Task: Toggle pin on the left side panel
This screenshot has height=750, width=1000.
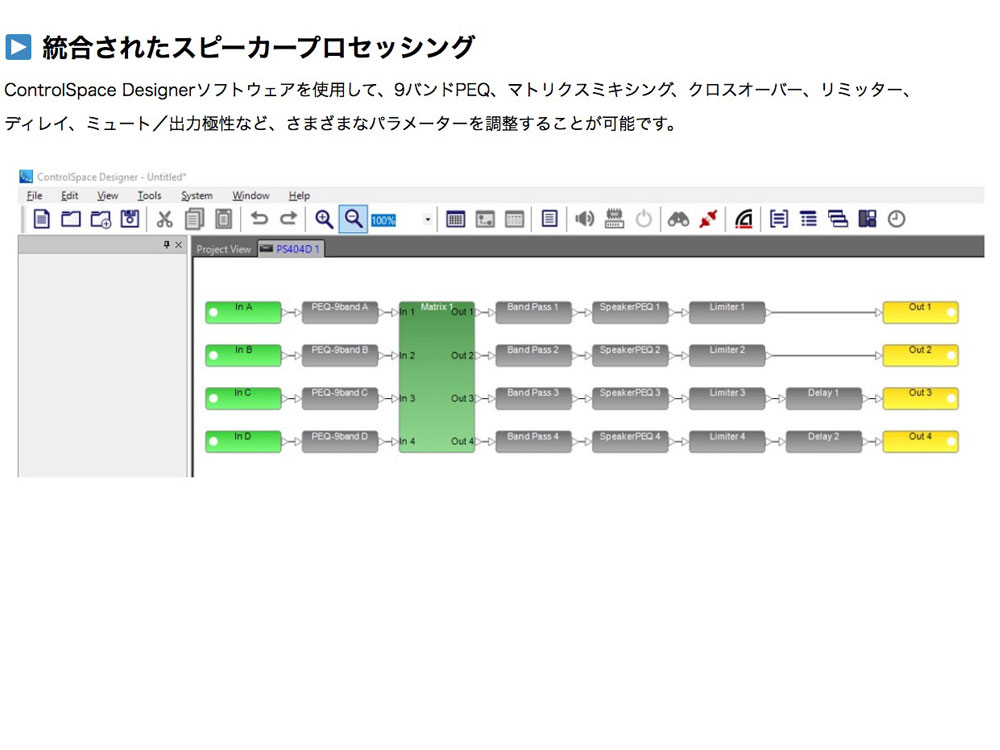Action: pyautogui.click(x=167, y=245)
